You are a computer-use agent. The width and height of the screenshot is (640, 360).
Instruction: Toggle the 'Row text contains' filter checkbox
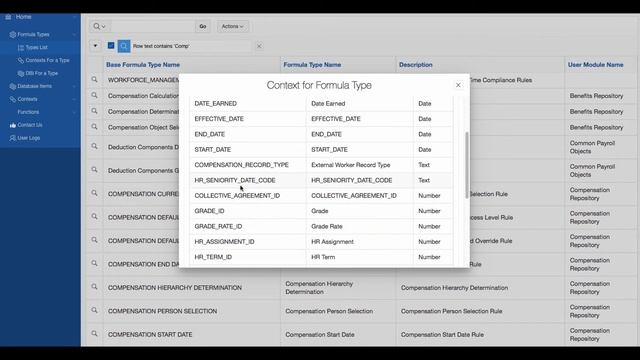click(111, 46)
